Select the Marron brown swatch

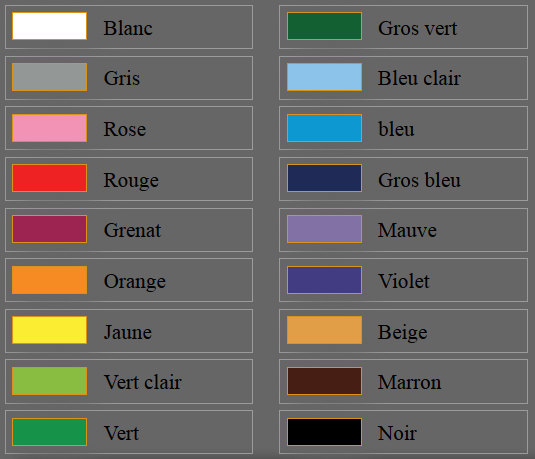pyautogui.click(x=324, y=381)
